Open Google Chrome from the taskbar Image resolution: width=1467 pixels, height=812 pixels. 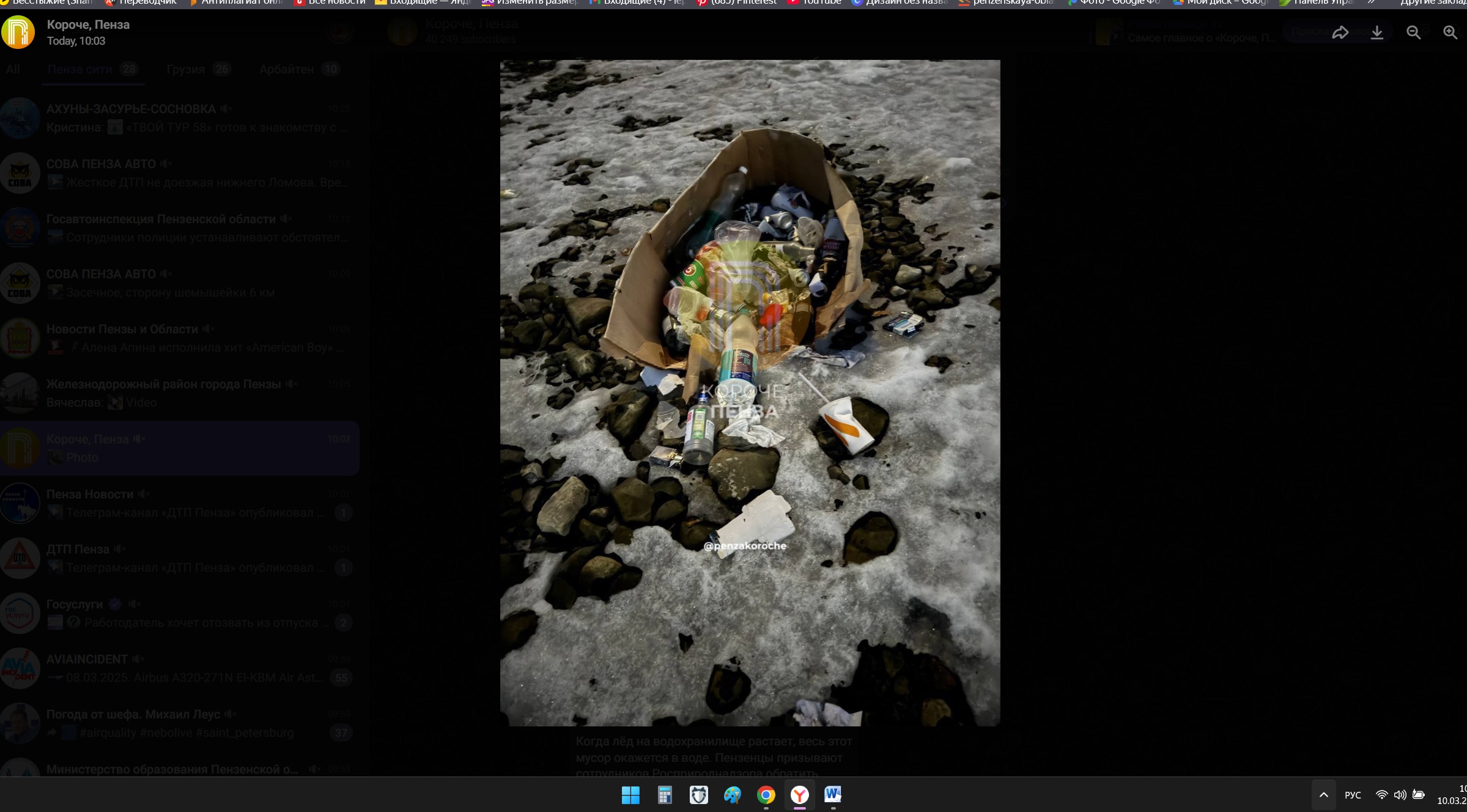[x=766, y=795]
